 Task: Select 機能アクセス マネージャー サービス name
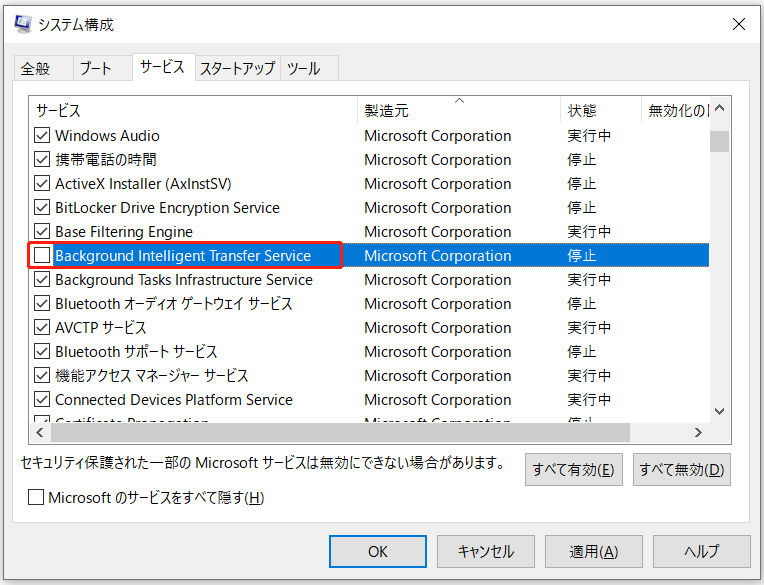pos(152,376)
